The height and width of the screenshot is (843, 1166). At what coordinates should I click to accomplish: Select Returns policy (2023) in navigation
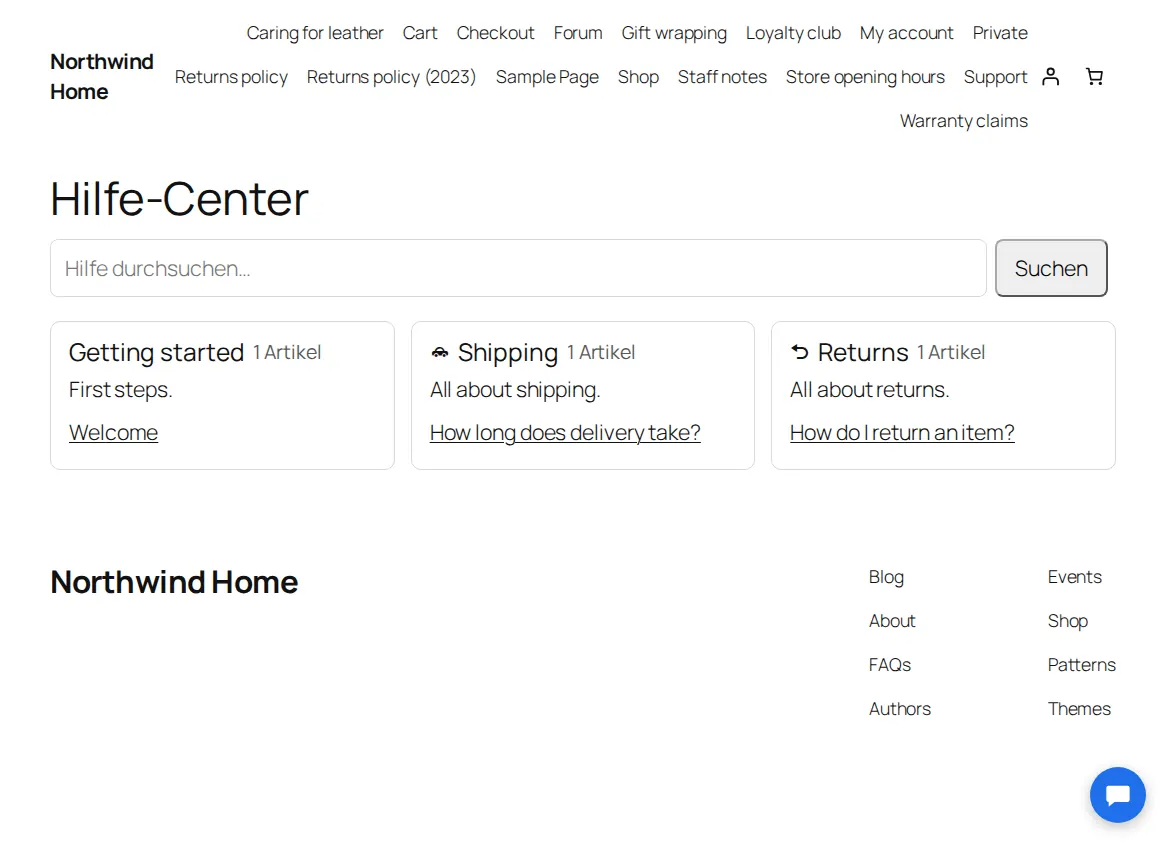pos(391,77)
